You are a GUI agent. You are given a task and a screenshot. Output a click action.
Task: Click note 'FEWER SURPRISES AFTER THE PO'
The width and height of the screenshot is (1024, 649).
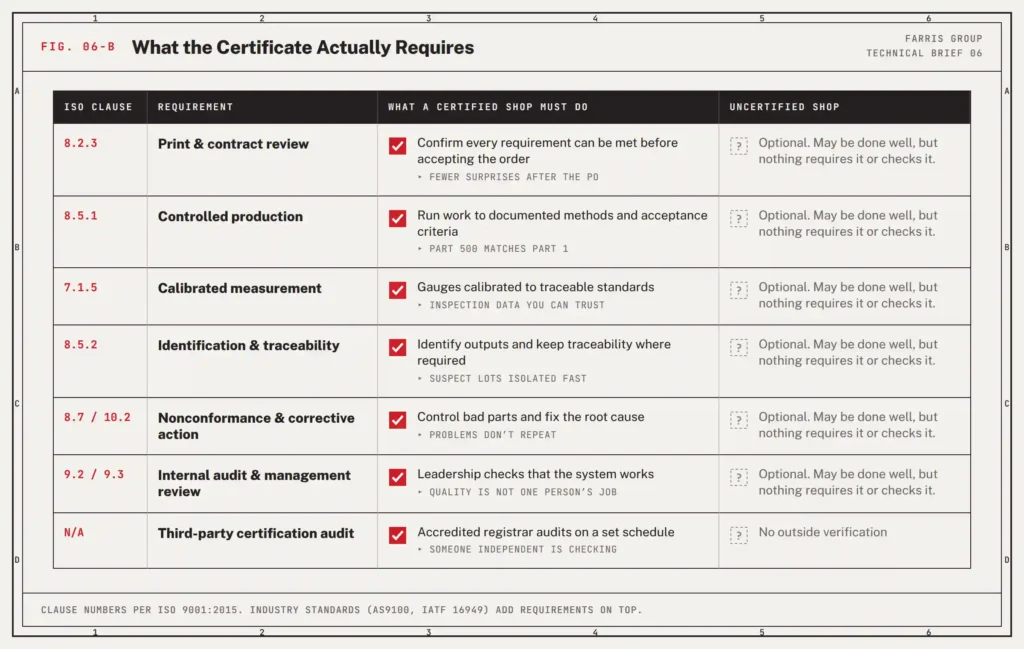tap(513, 177)
